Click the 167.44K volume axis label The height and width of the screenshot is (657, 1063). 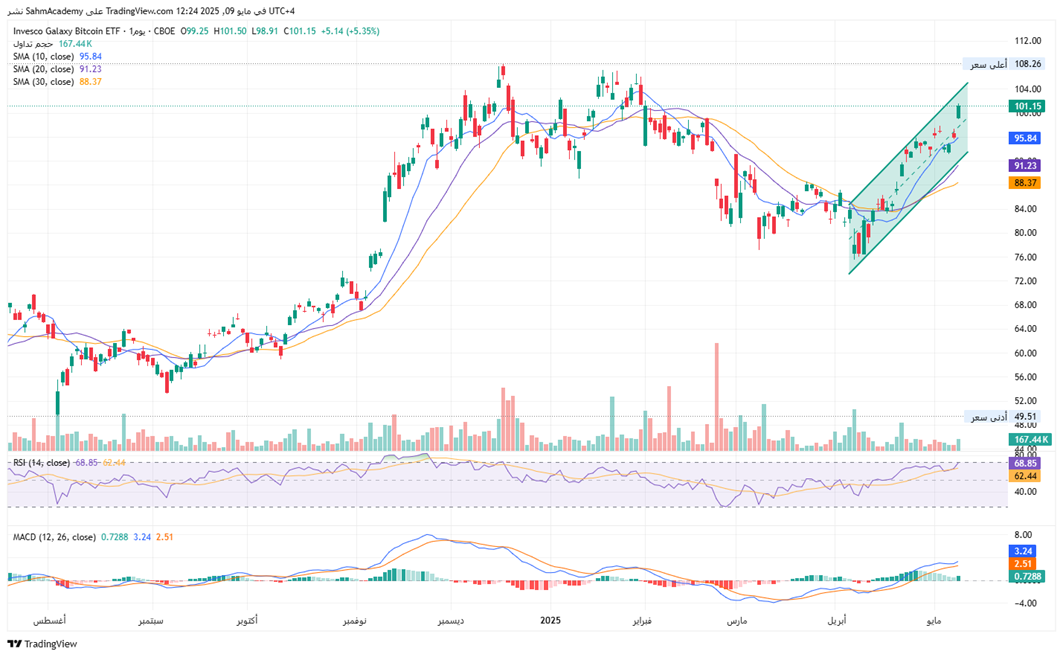click(x=1030, y=439)
